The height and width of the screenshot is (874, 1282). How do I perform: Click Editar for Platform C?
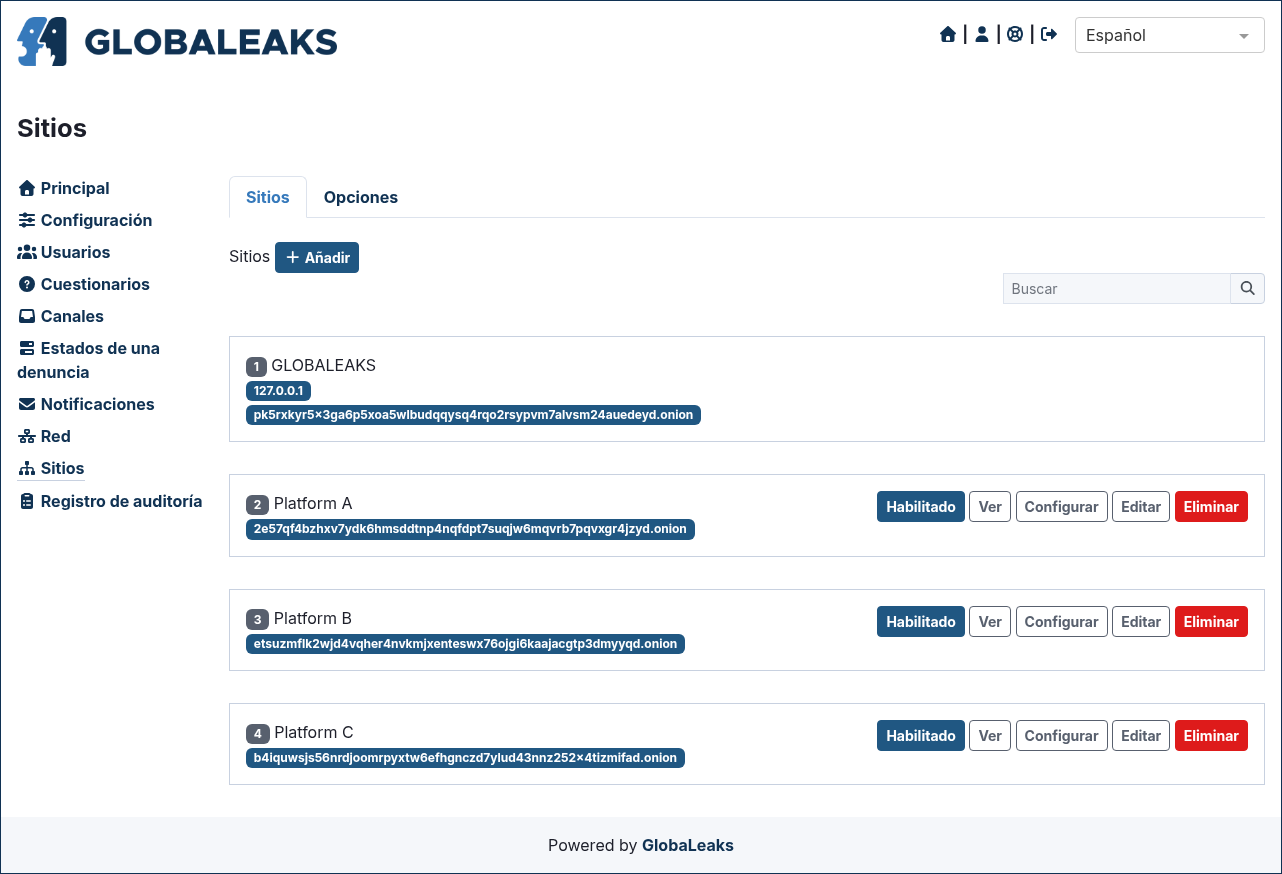(1141, 736)
